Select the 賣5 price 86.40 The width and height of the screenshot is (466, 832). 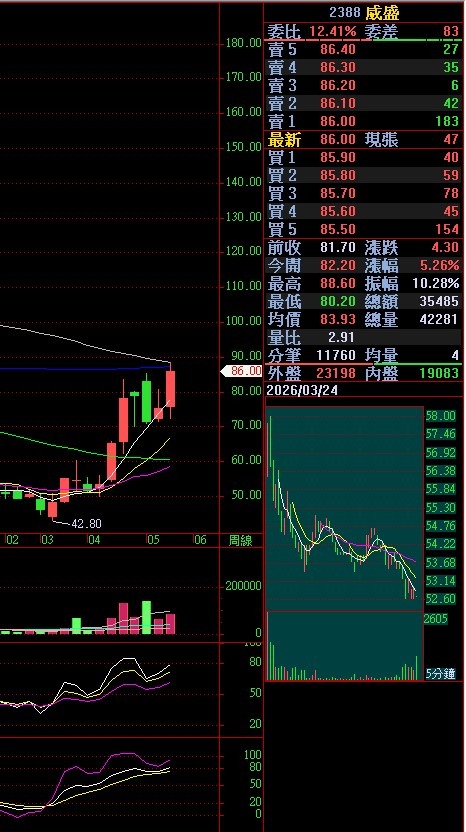pyautogui.click(x=338, y=49)
